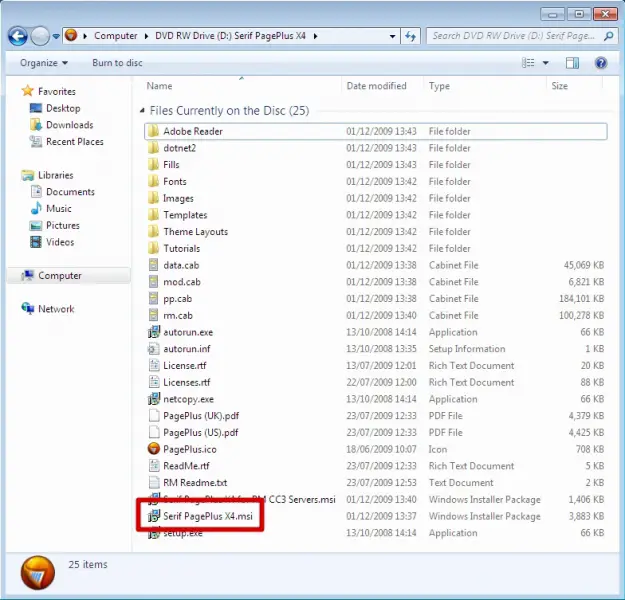Select the Adobe Reader folder icon
625x600 pixels.
coord(153,131)
